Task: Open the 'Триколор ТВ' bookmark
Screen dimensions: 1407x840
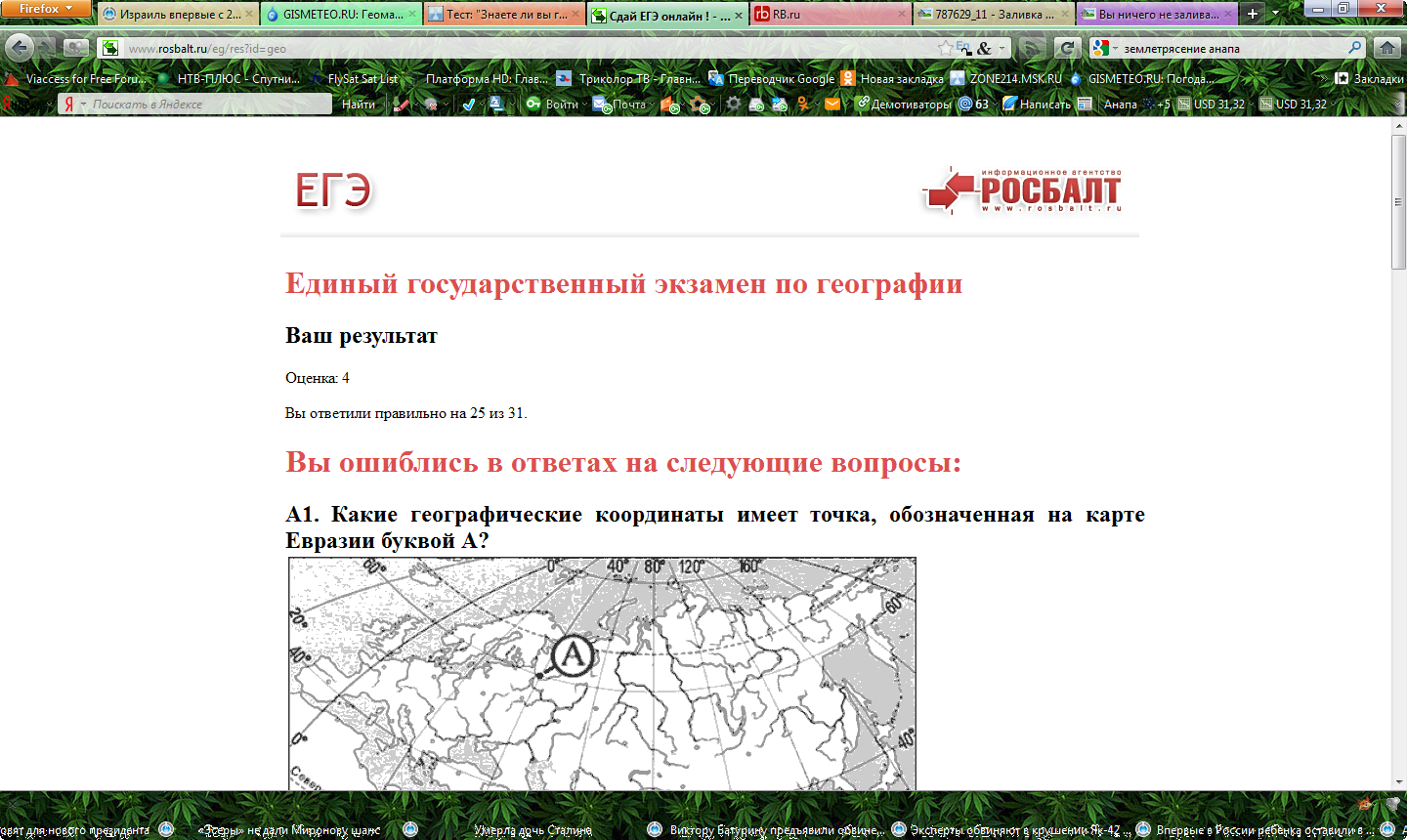Action: [x=628, y=78]
